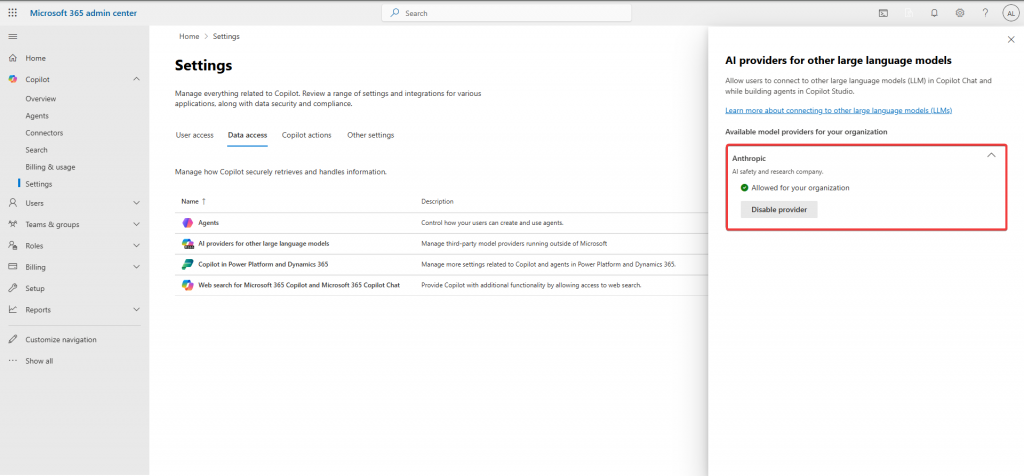Viewport: 1024px width, 476px height.
Task: Click 'AI safety and research company.' text
Action: [777, 172]
